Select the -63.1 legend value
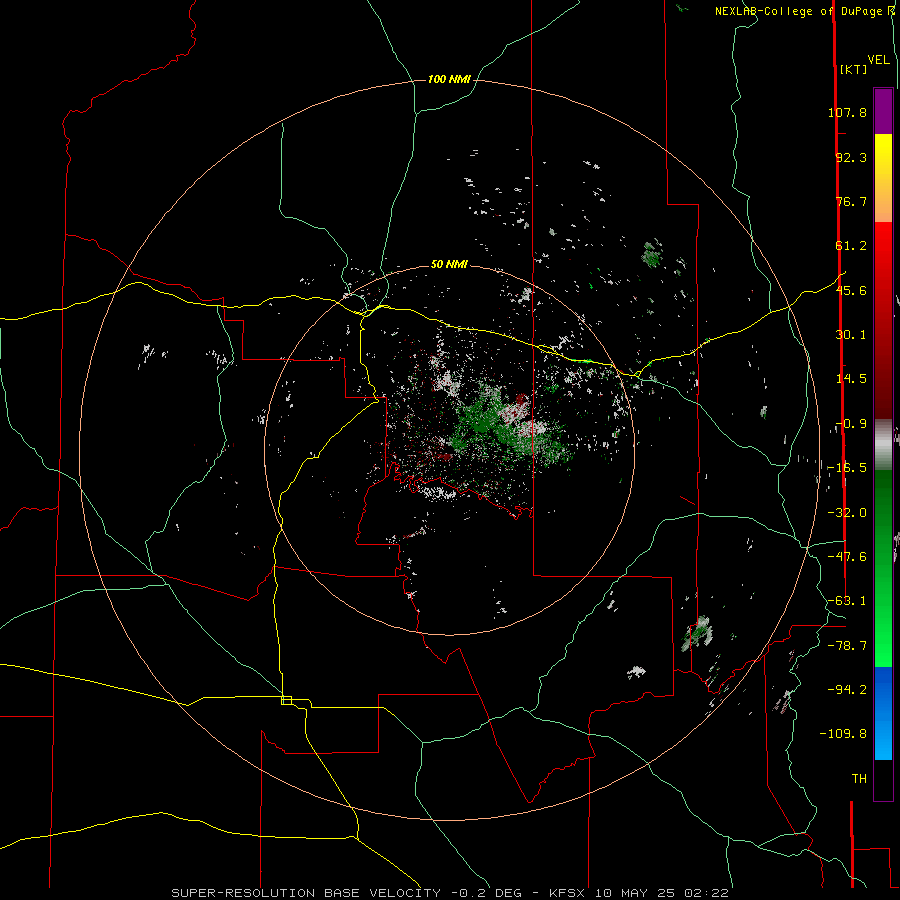Image resolution: width=900 pixels, height=900 pixels. click(x=847, y=601)
